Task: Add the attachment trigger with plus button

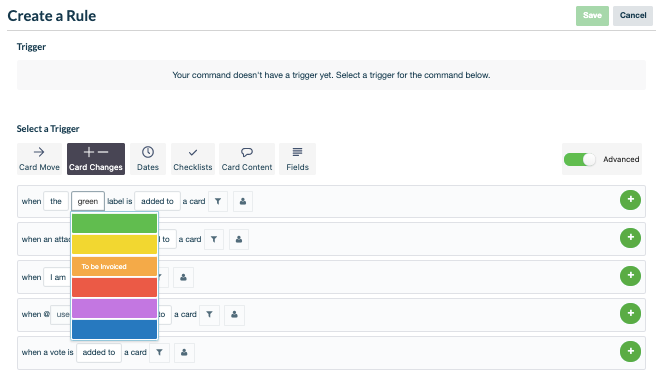Action: tap(630, 238)
